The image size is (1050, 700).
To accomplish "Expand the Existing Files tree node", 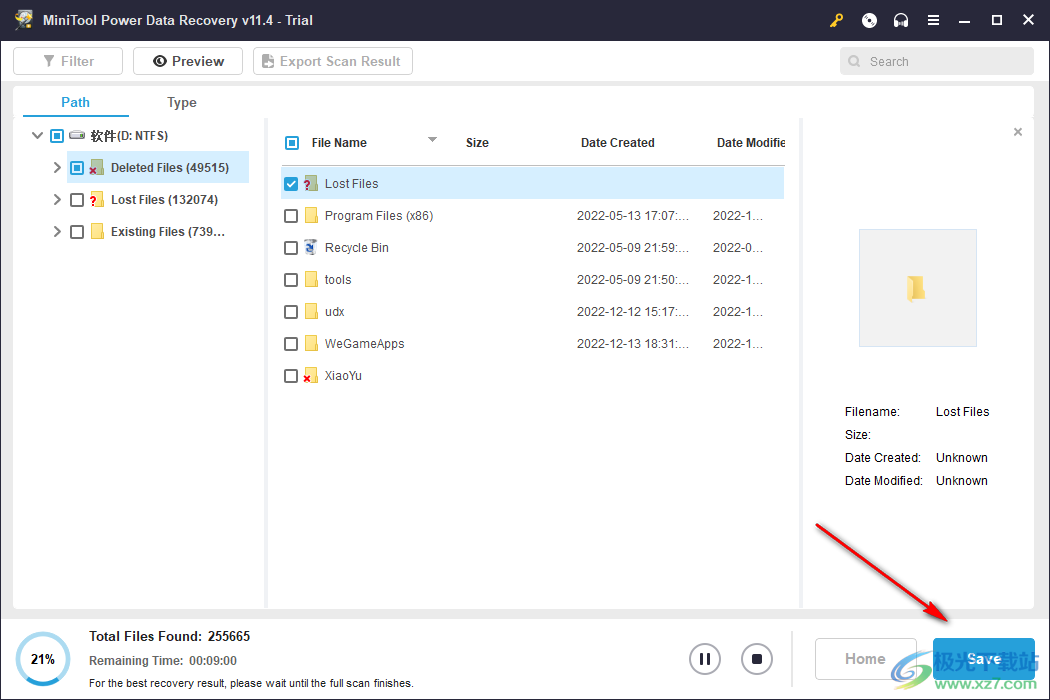I will 57,232.
